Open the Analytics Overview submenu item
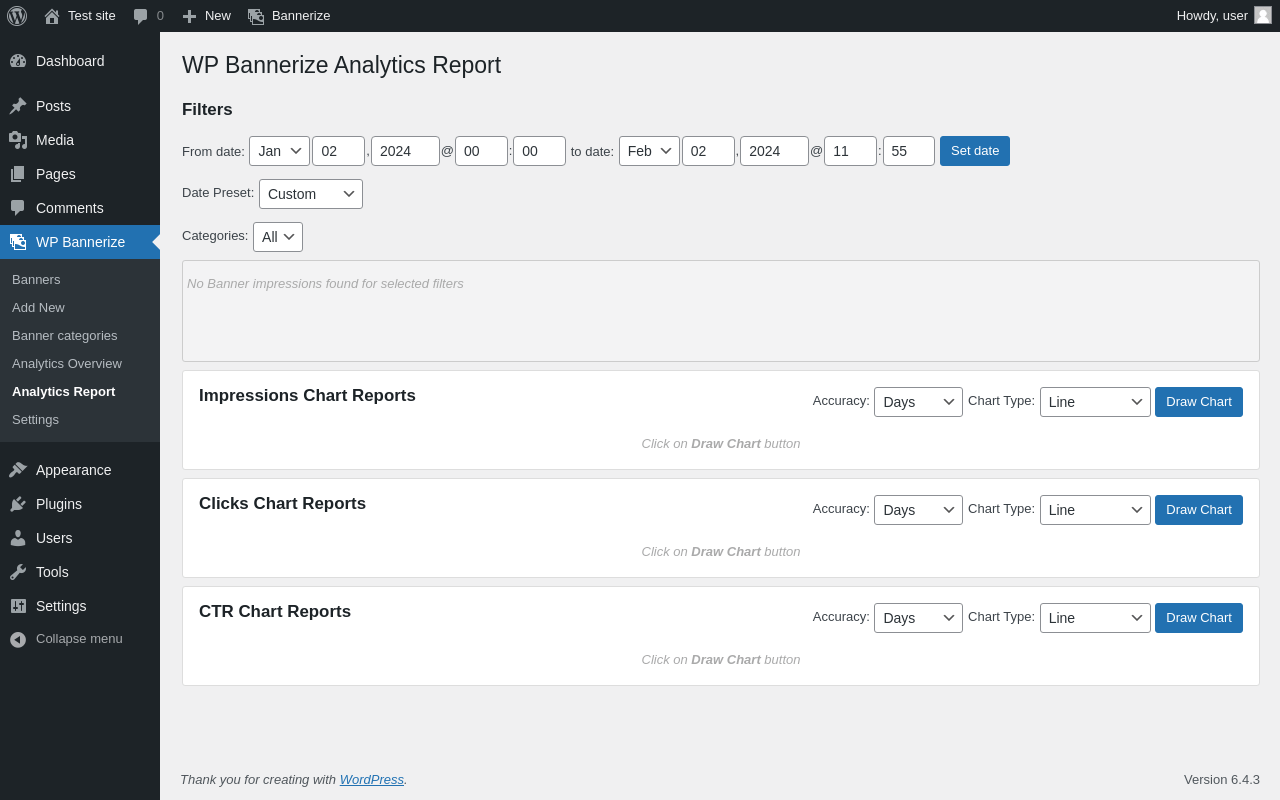The height and width of the screenshot is (800, 1280). tap(67, 364)
